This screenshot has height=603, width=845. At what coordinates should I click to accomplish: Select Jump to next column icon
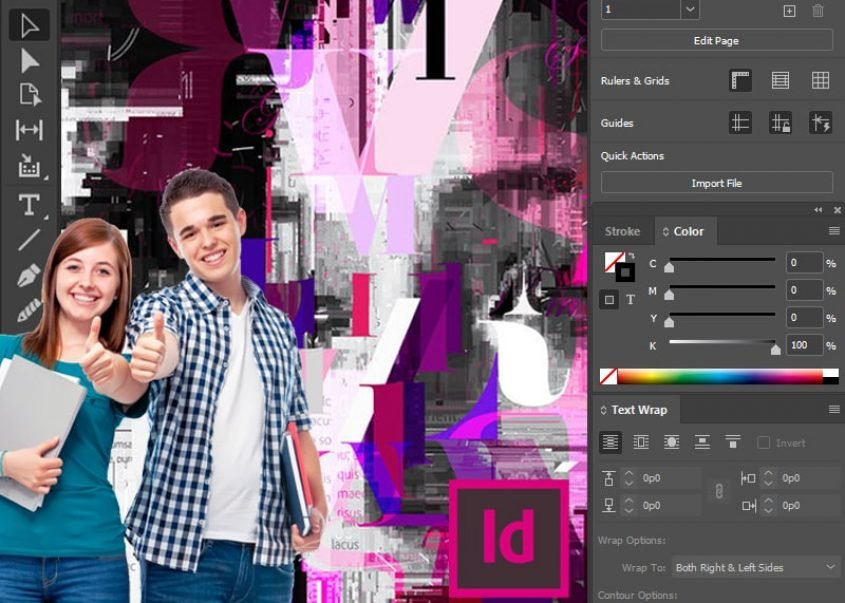pyautogui.click(x=732, y=442)
